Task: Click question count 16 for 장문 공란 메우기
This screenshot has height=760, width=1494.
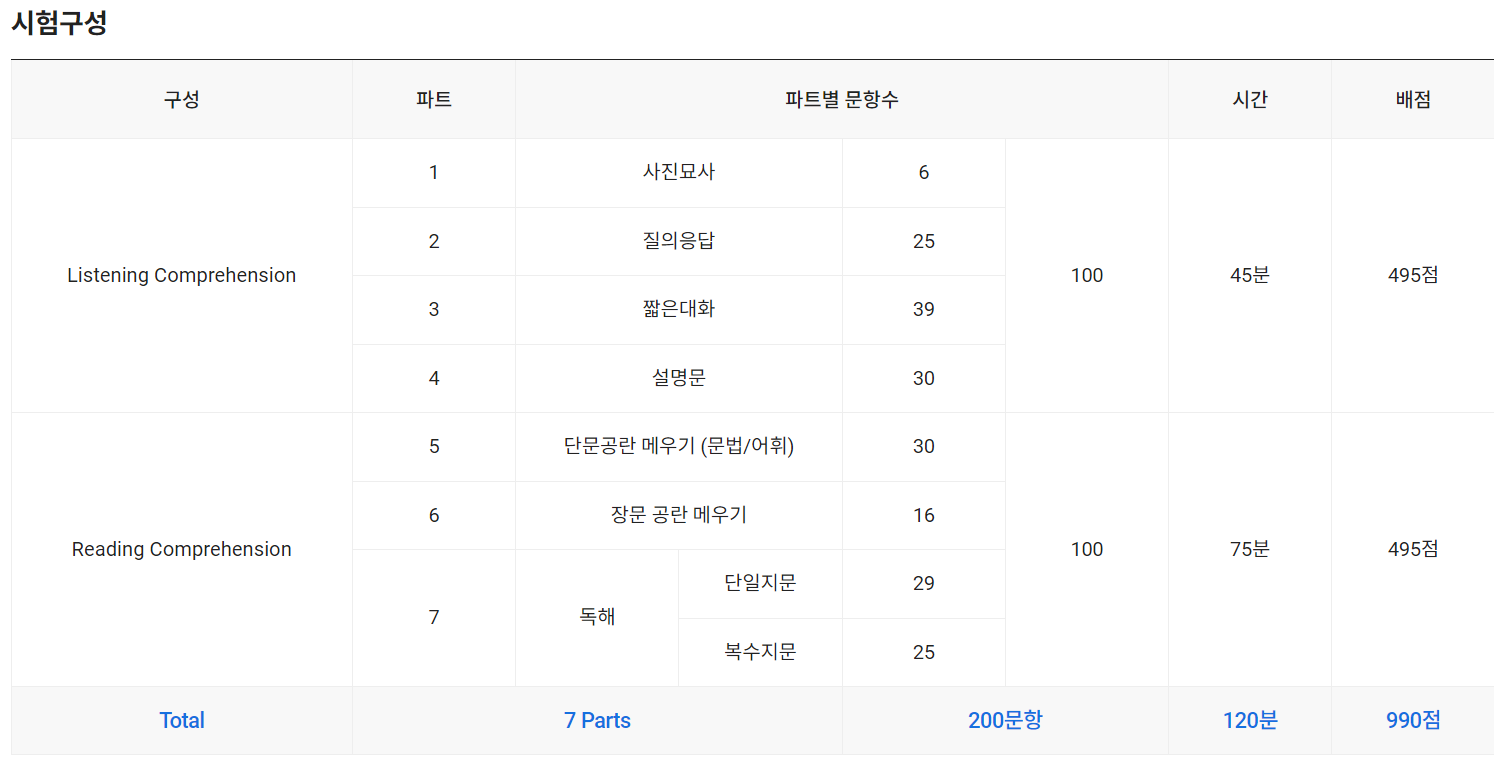Action: pyautogui.click(x=924, y=515)
